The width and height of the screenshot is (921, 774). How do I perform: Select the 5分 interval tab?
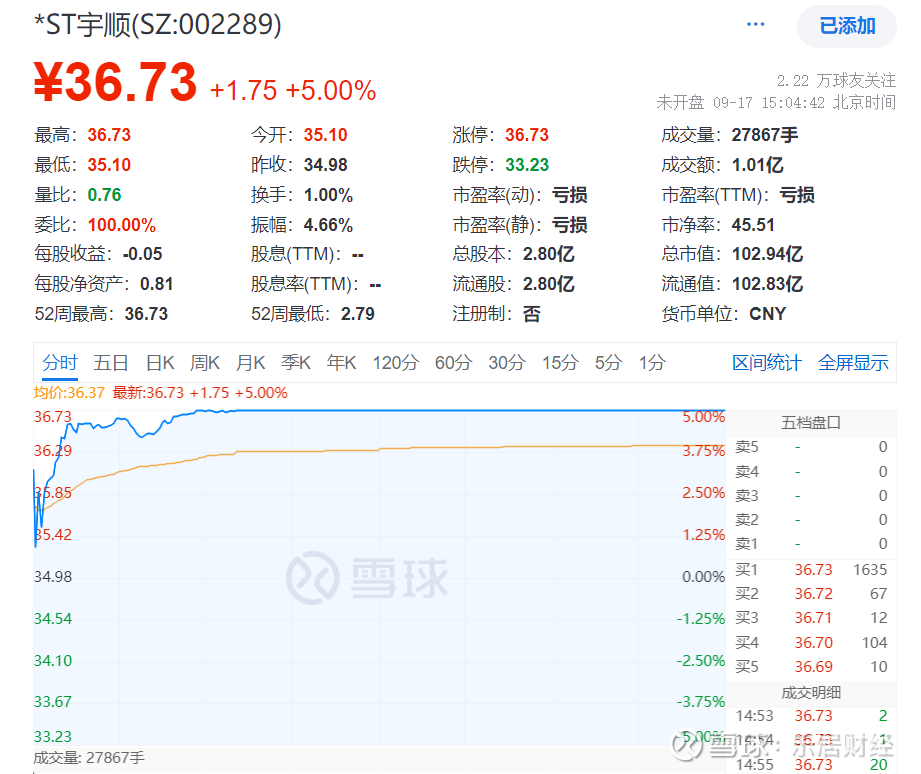point(608,362)
